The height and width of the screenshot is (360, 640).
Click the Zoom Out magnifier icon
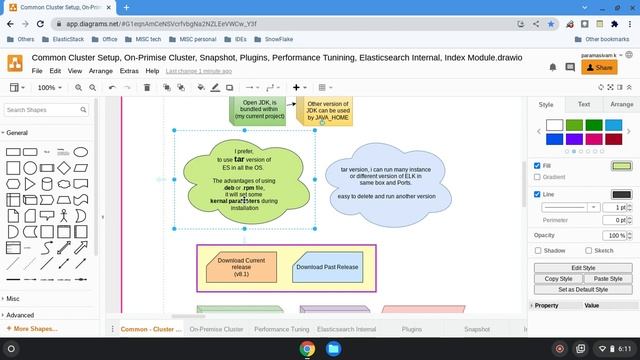93,88
